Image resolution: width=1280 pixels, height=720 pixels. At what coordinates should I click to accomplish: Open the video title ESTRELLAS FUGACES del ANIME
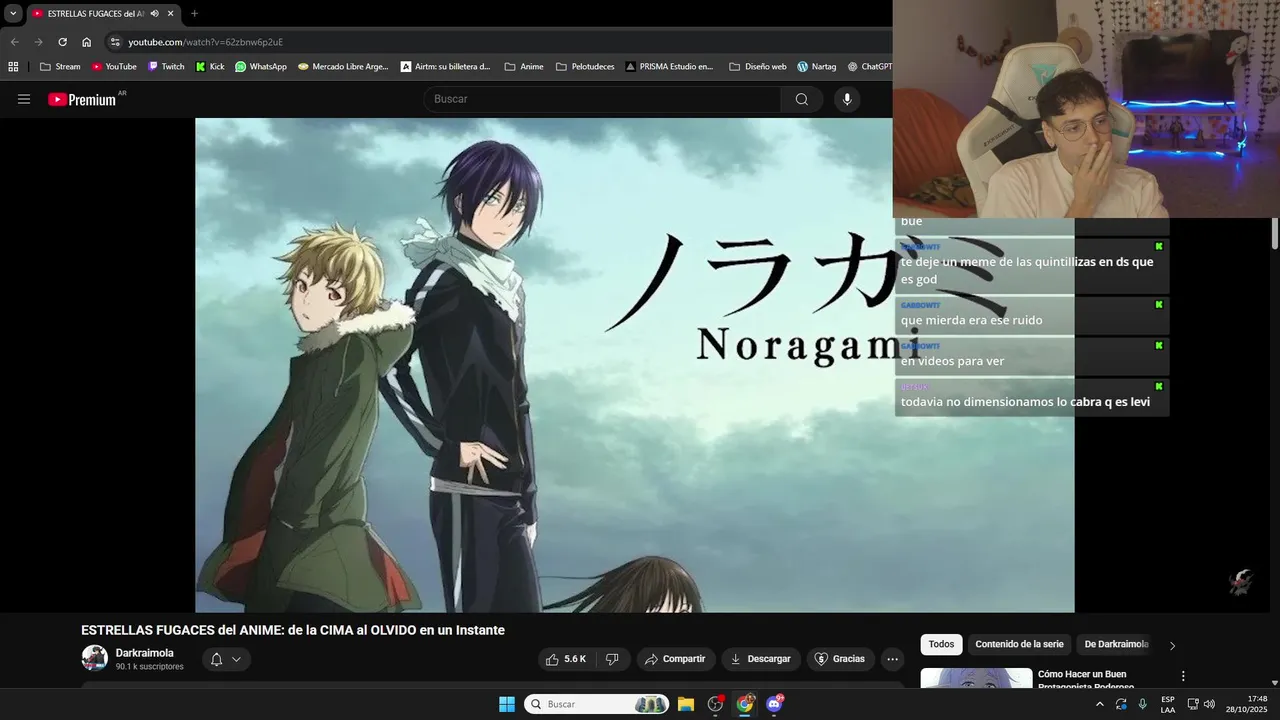point(293,630)
